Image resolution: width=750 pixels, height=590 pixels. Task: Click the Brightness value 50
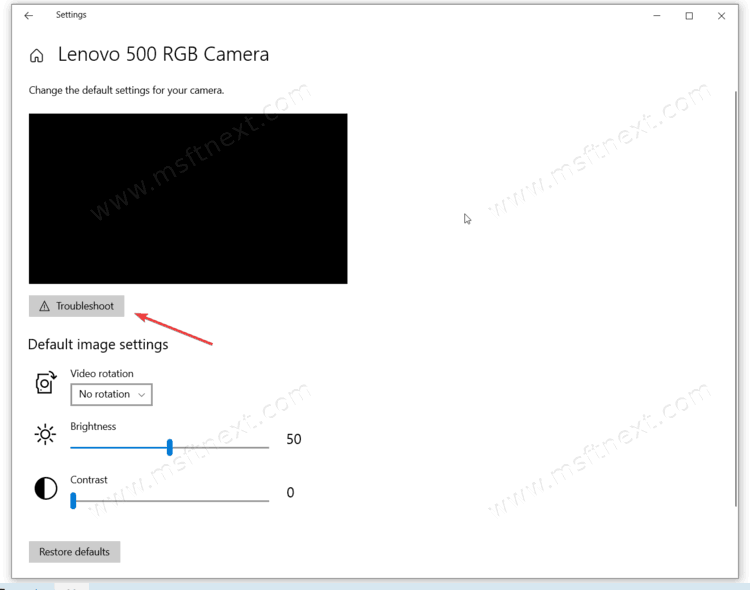(294, 439)
